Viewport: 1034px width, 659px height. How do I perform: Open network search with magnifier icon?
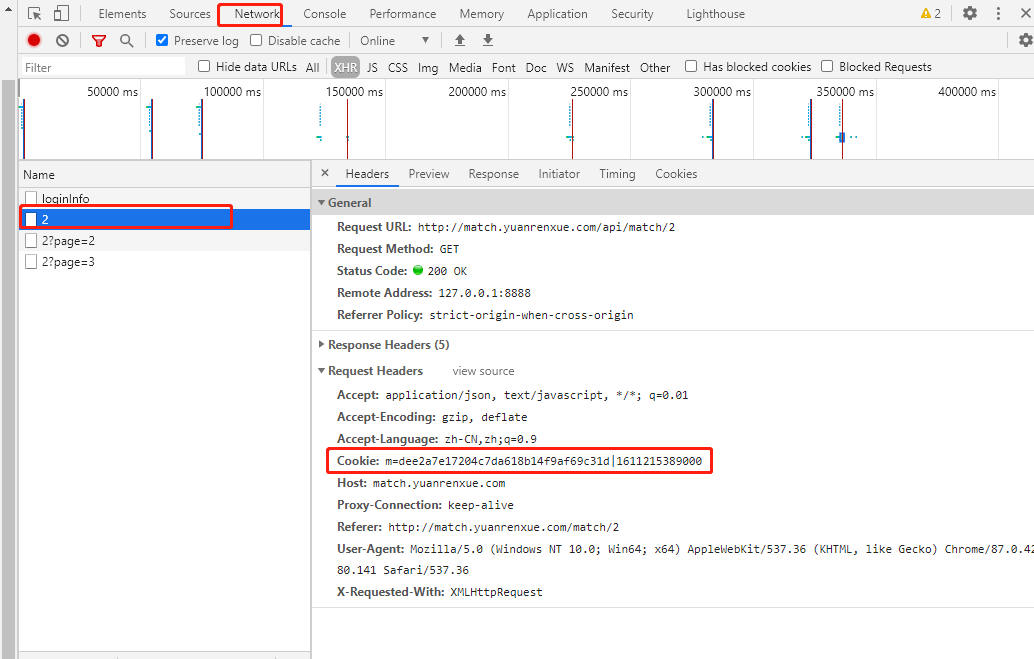coord(126,40)
